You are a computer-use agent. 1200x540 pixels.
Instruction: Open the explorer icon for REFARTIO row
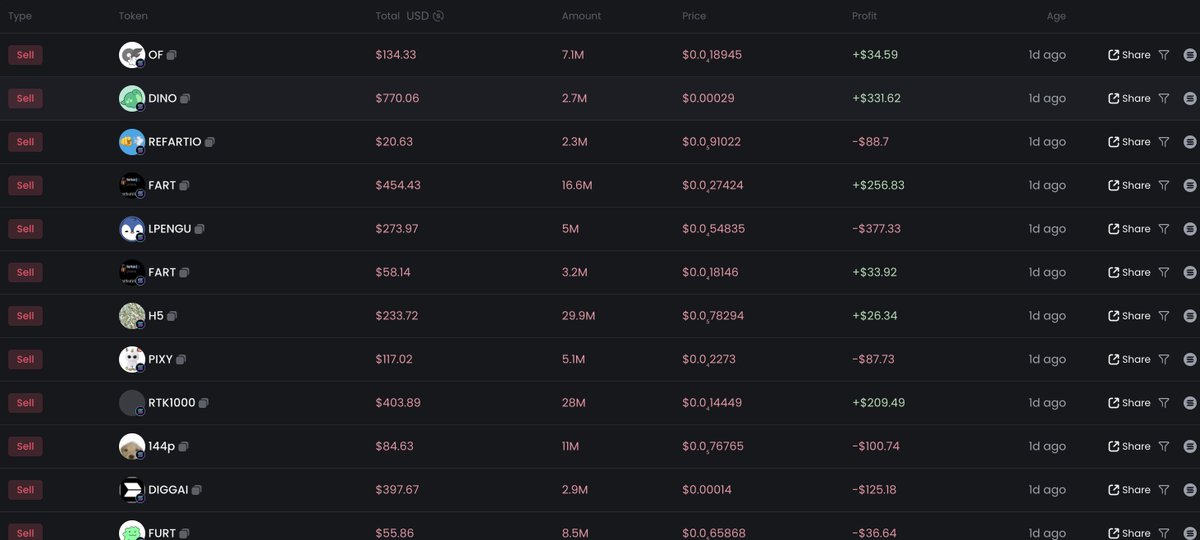tap(1190, 142)
